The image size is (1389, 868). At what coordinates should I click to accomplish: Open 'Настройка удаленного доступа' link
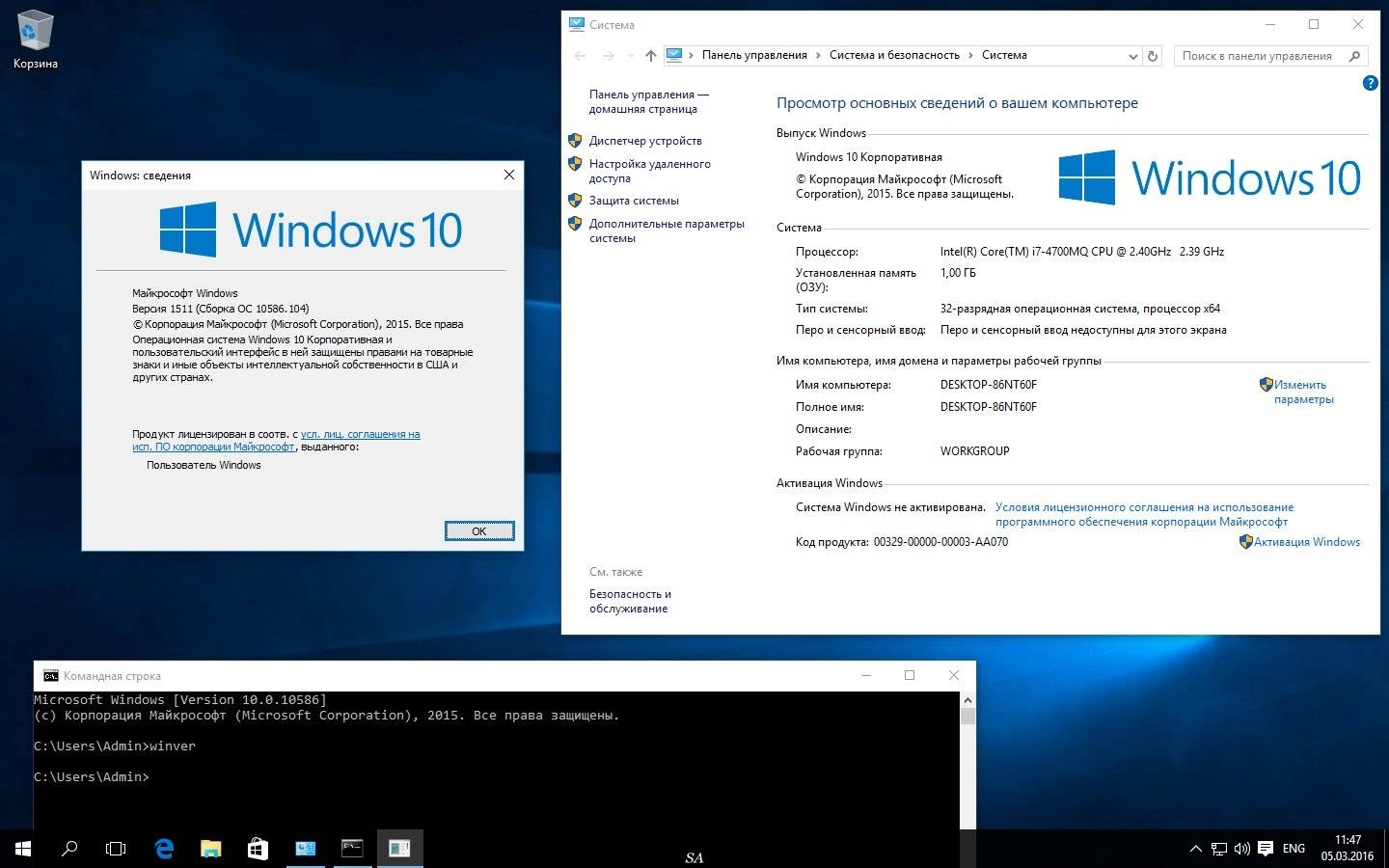pos(649,171)
